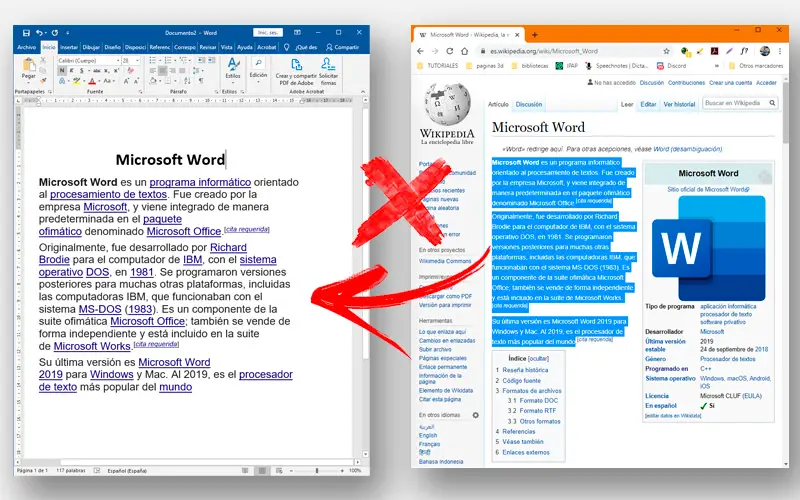Switch to the Diseño ribbon tab
Screen dimensions: 800x500
click(112, 47)
